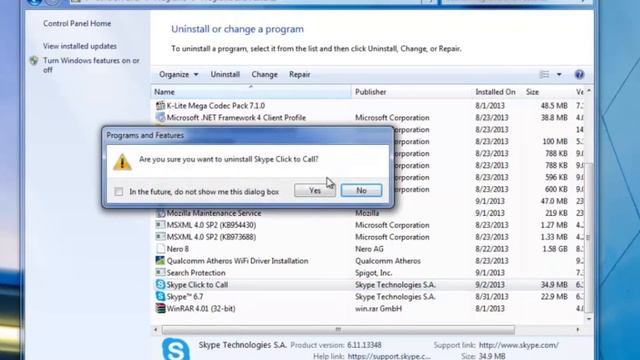
Task: Select 'Nero 8' program name
Action: pyautogui.click(x=178, y=249)
